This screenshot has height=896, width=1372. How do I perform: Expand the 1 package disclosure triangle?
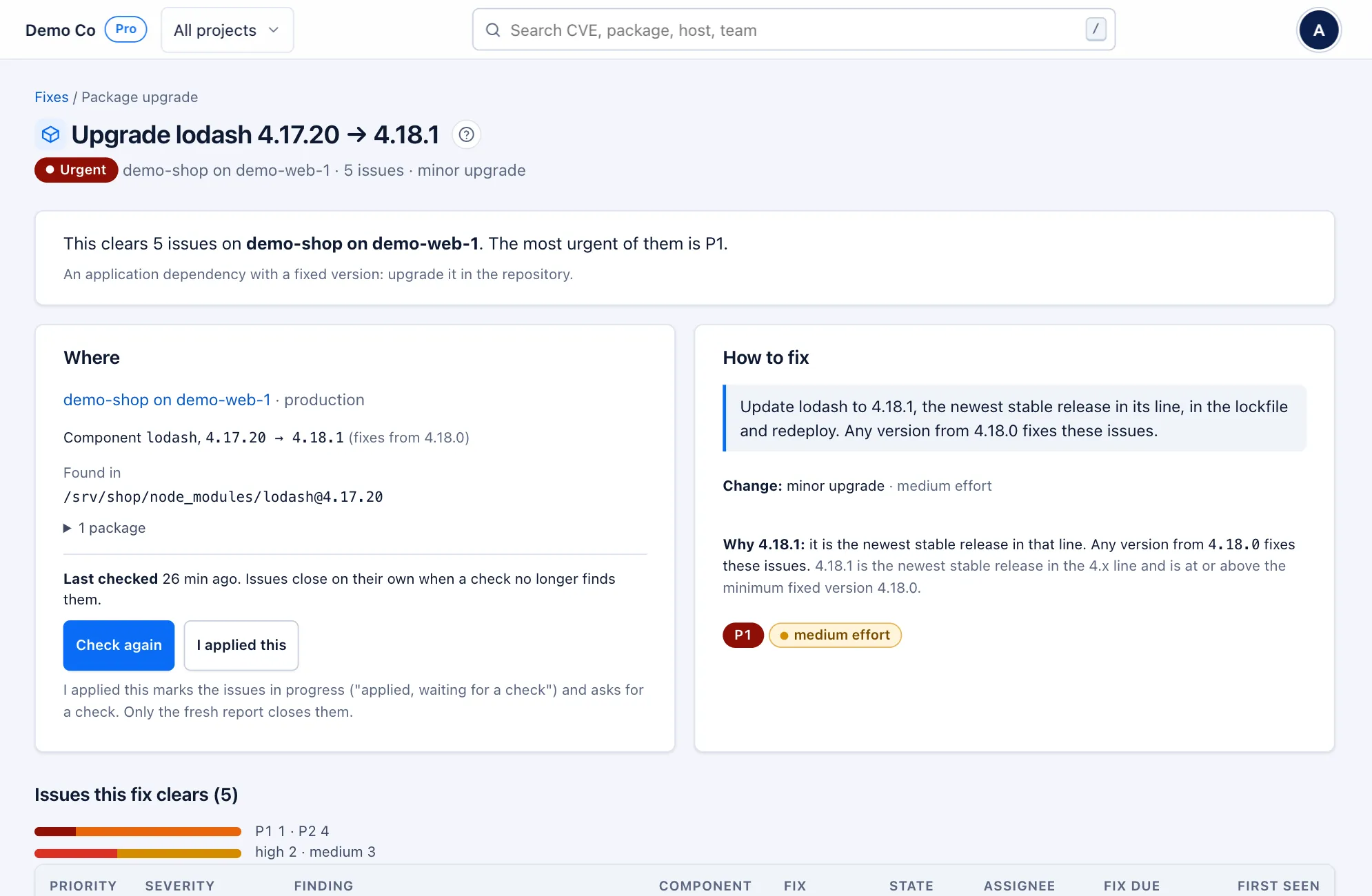(67, 528)
